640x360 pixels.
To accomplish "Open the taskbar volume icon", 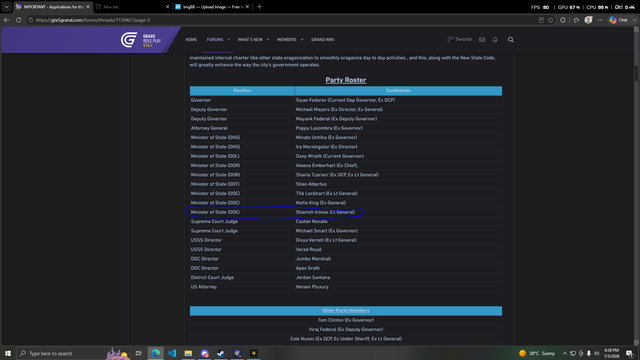I will 596,353.
